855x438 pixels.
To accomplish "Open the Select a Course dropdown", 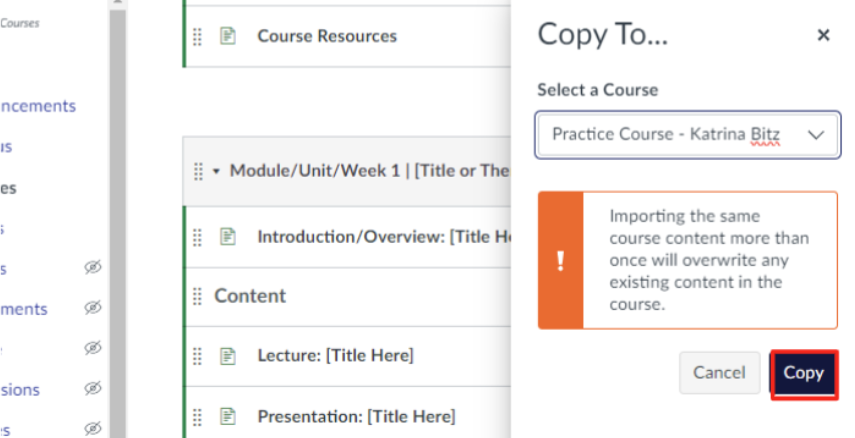I will pyautogui.click(x=688, y=134).
